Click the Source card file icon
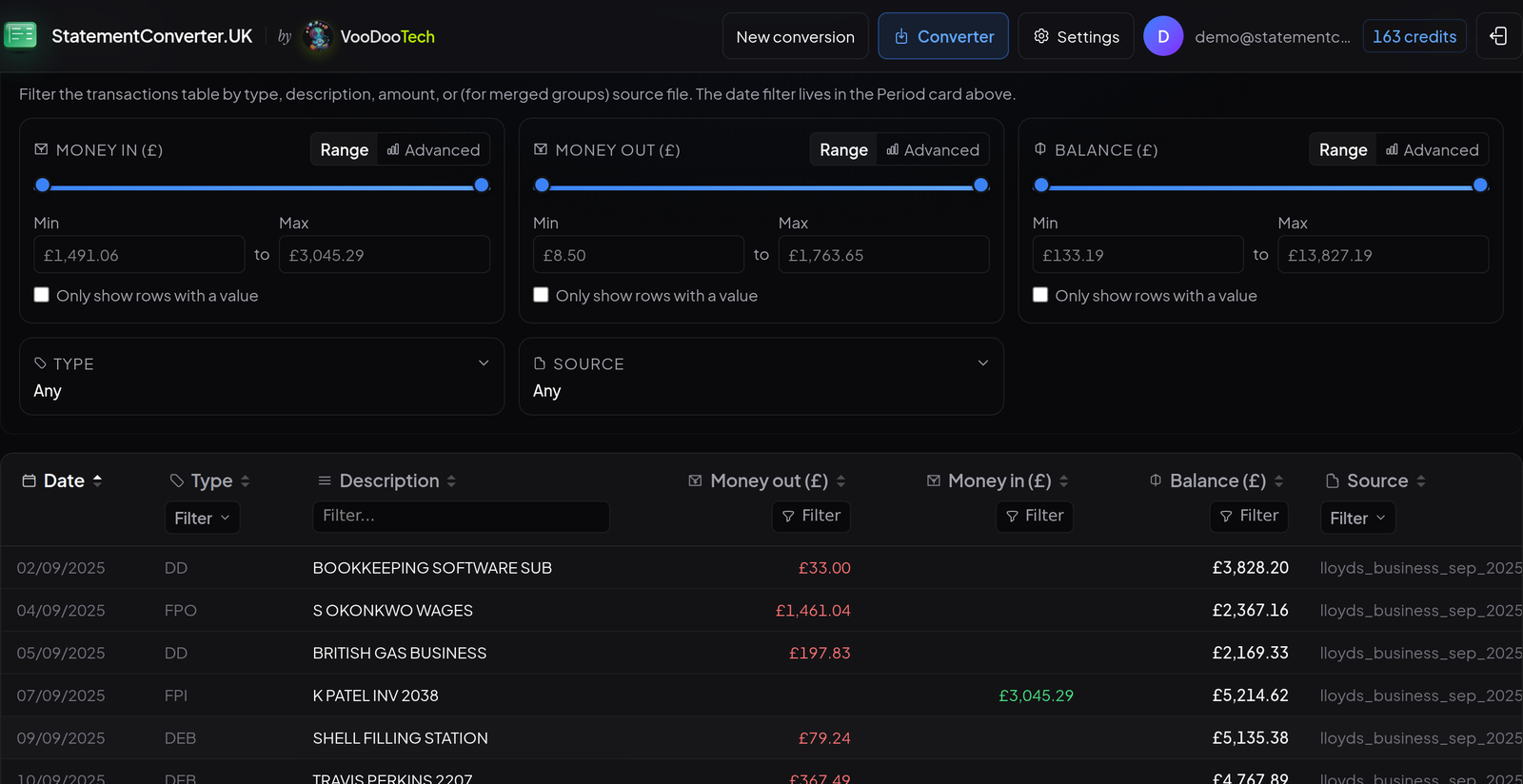Image resolution: width=1523 pixels, height=784 pixels. [540, 363]
